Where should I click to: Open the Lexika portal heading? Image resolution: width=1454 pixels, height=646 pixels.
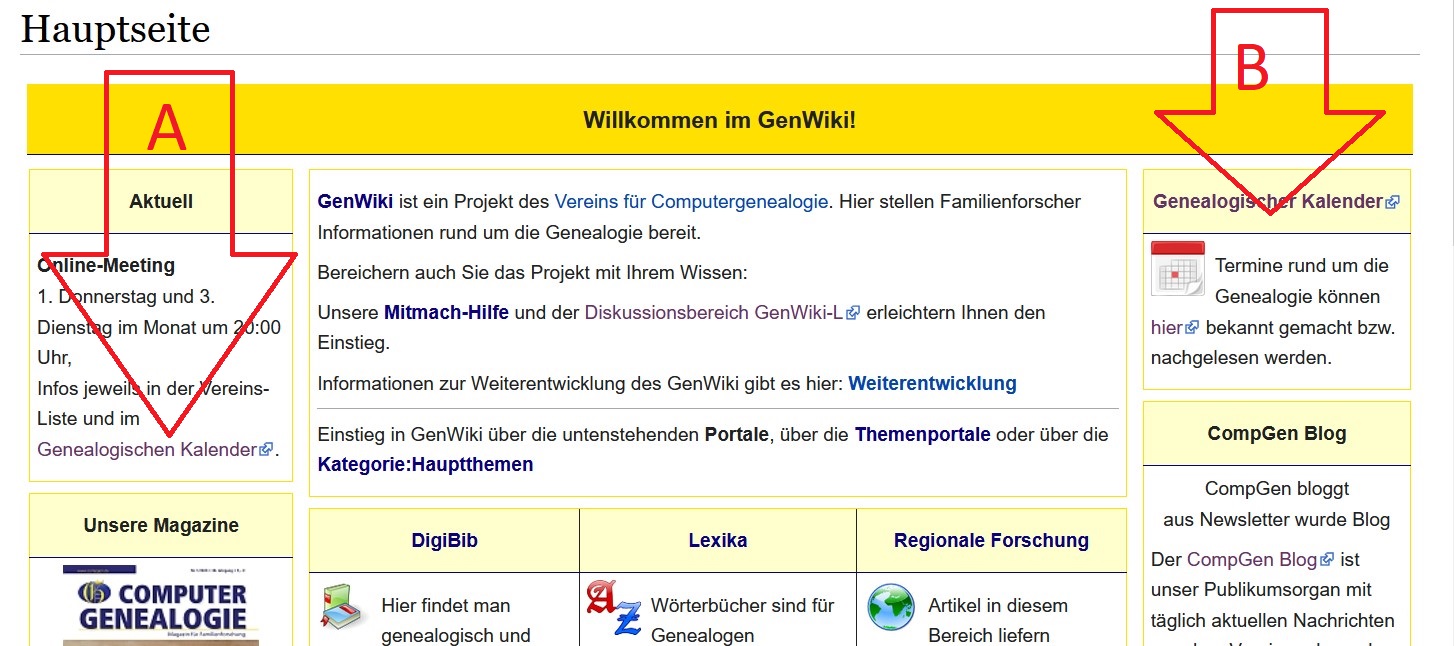(x=718, y=540)
